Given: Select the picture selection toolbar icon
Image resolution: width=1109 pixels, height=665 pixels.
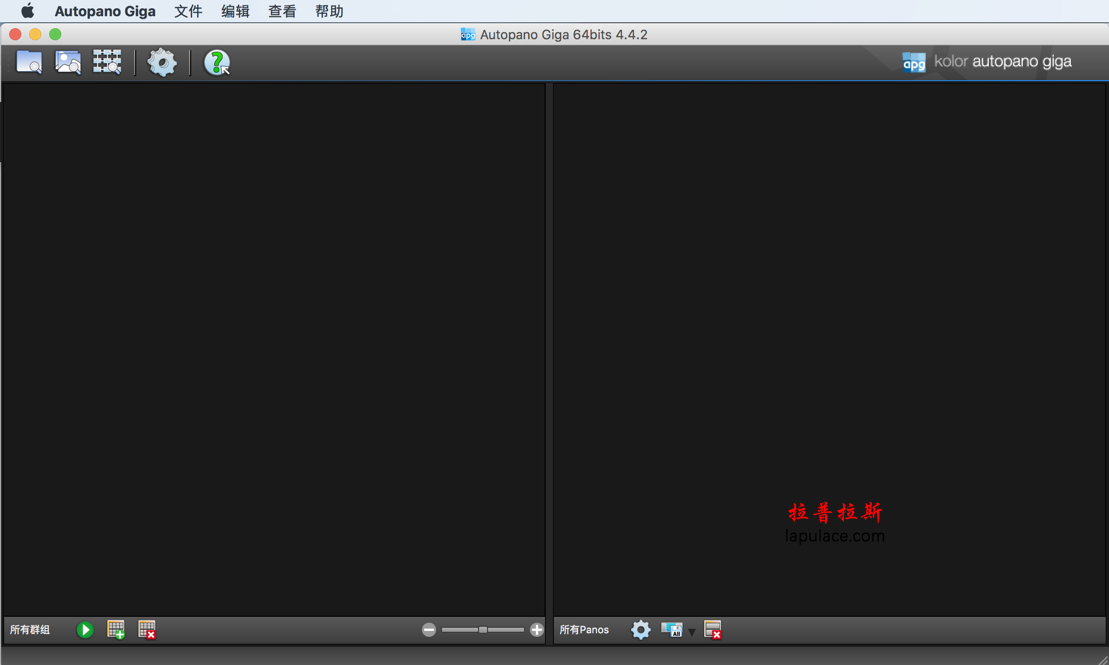Looking at the screenshot, I should pos(67,61).
